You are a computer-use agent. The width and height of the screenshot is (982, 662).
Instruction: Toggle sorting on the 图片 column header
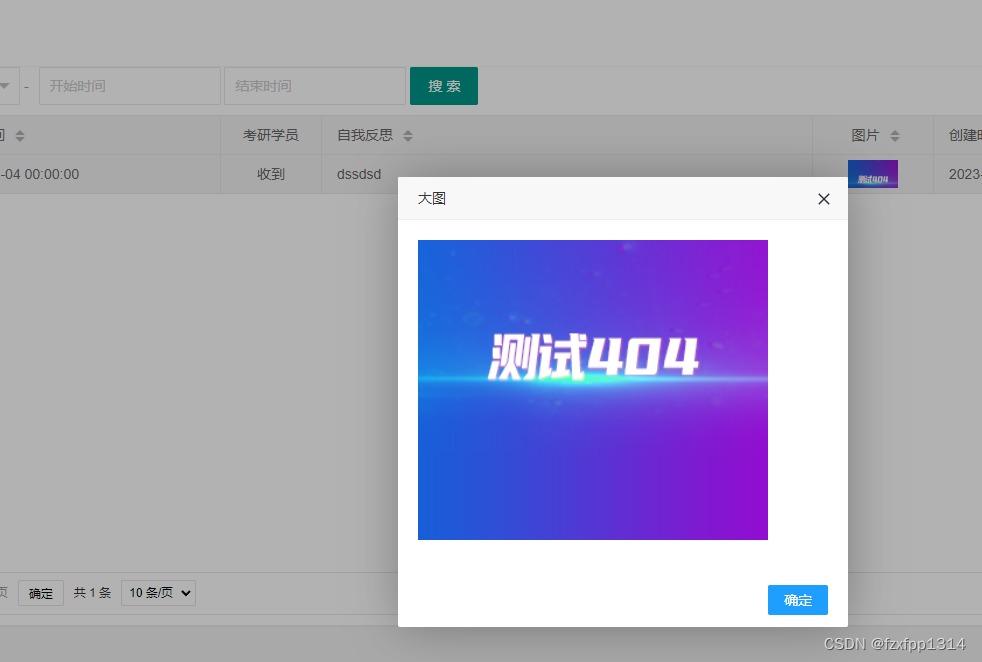[x=871, y=135]
